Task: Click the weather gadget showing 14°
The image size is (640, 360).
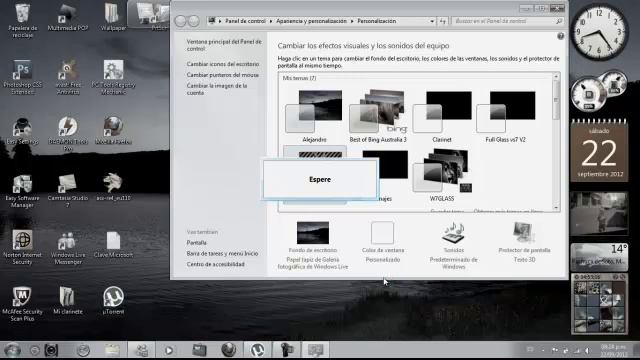Action: click(x=599, y=257)
